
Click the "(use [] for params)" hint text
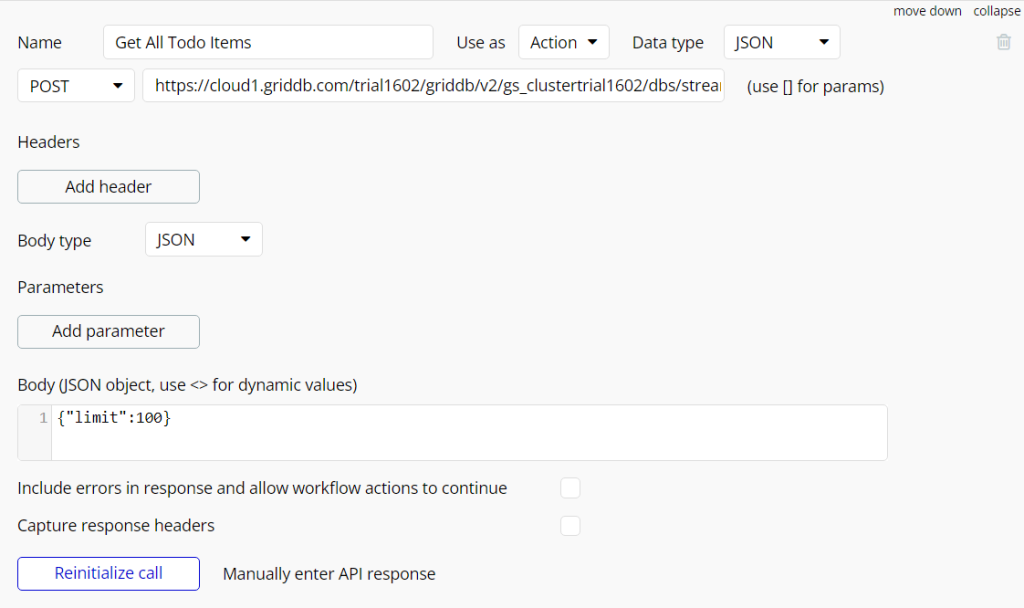coord(815,86)
